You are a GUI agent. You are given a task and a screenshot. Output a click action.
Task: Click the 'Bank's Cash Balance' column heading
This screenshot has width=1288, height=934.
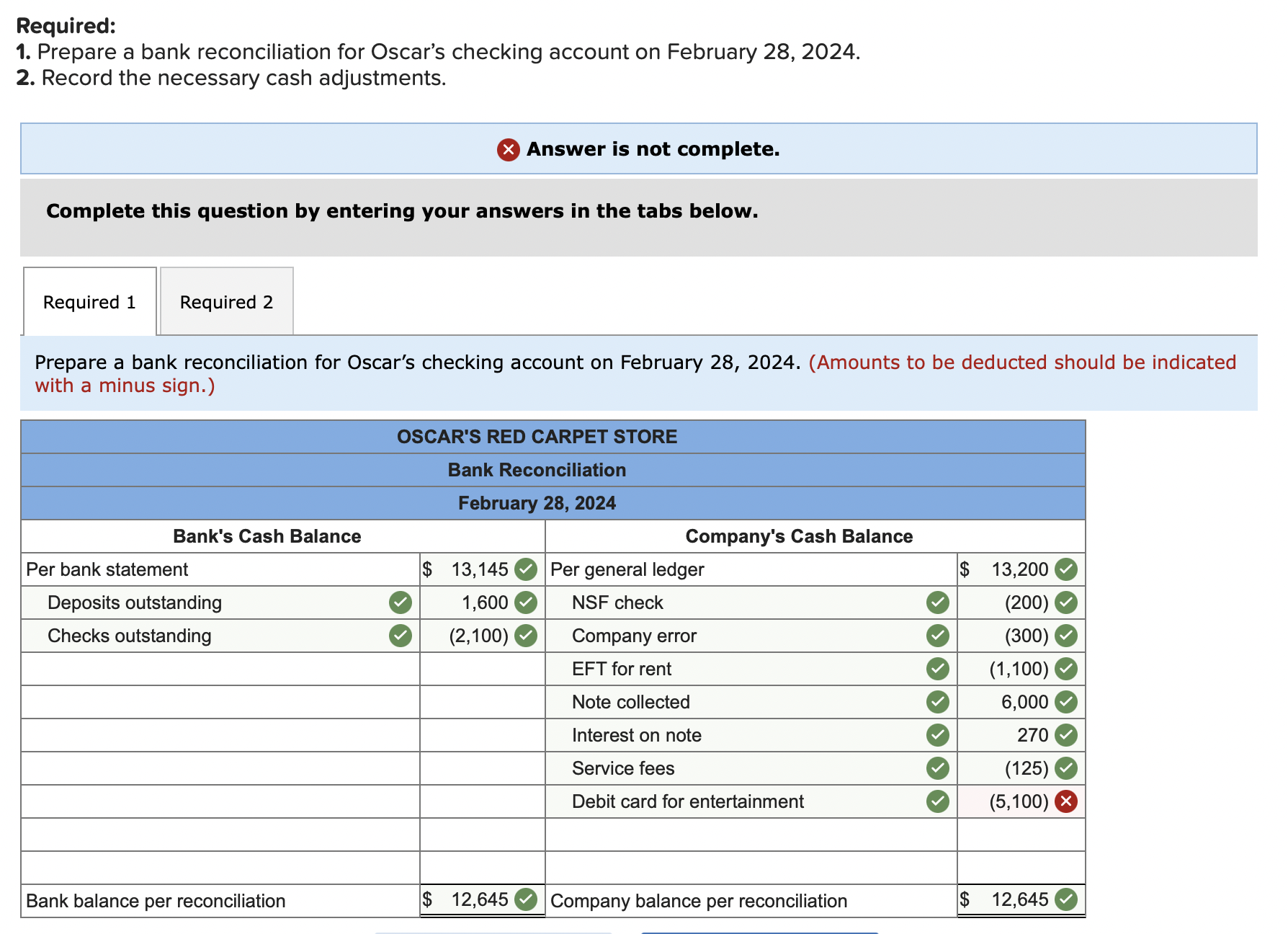267,536
